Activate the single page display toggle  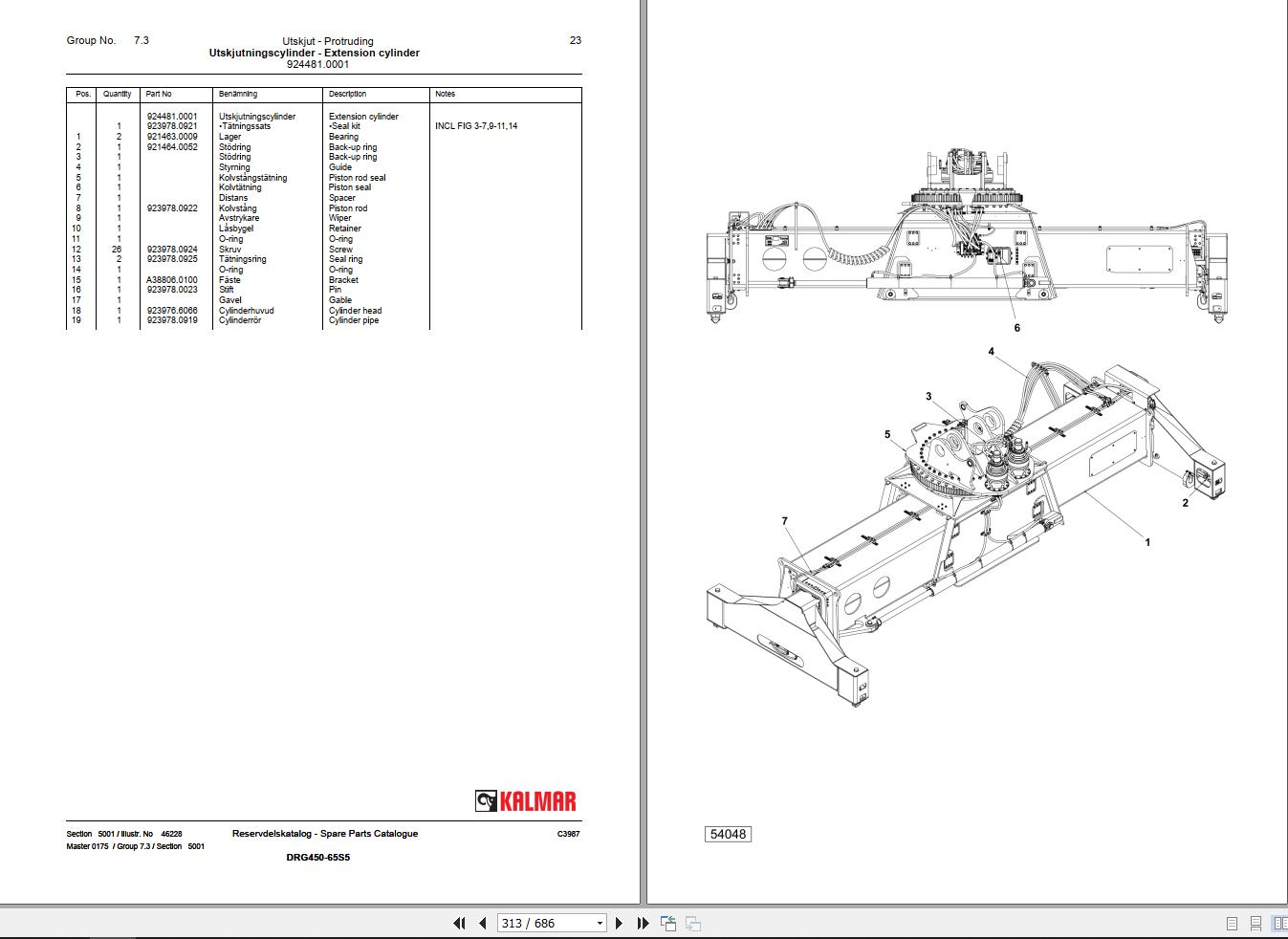[1232, 924]
